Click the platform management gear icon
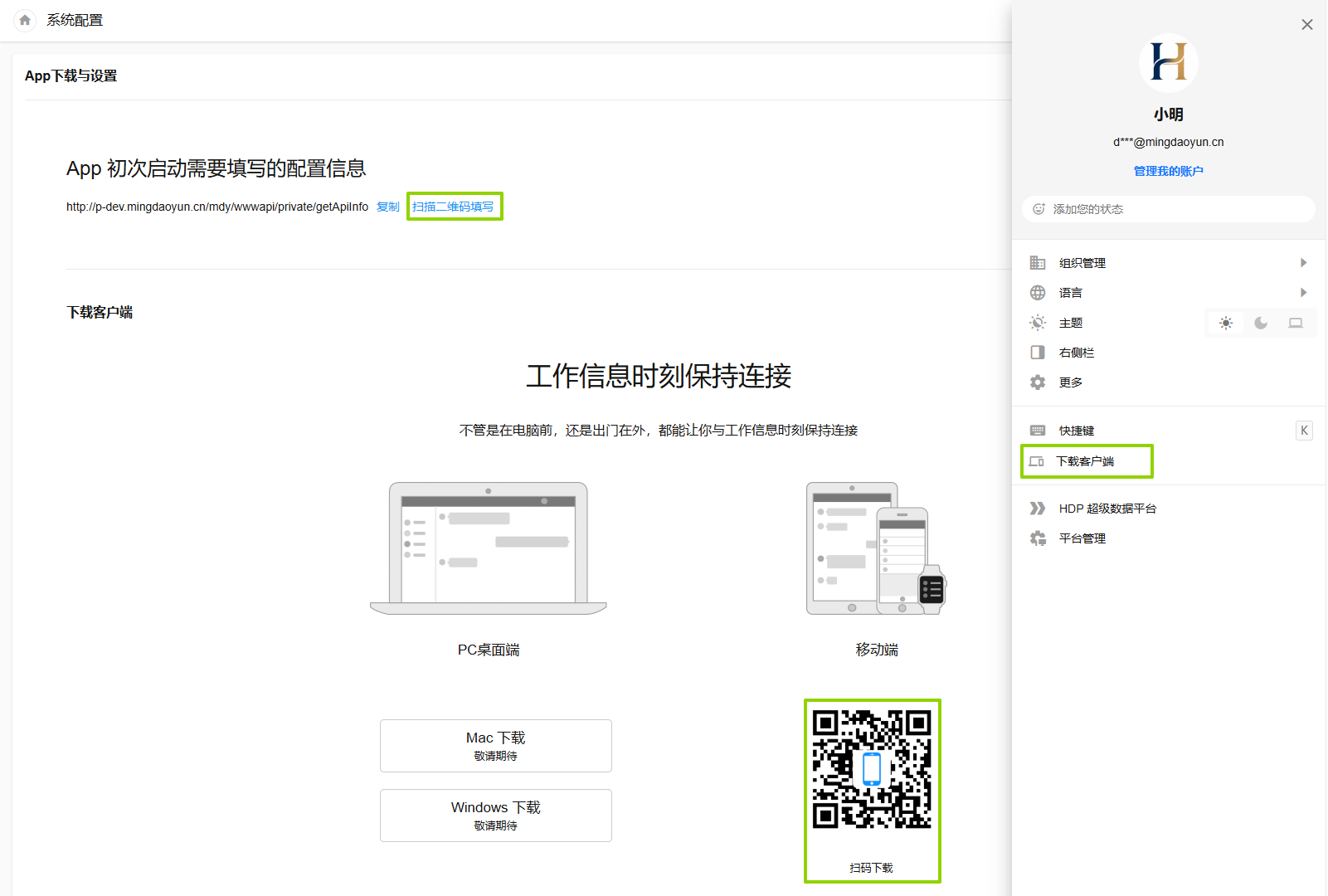 point(1038,538)
